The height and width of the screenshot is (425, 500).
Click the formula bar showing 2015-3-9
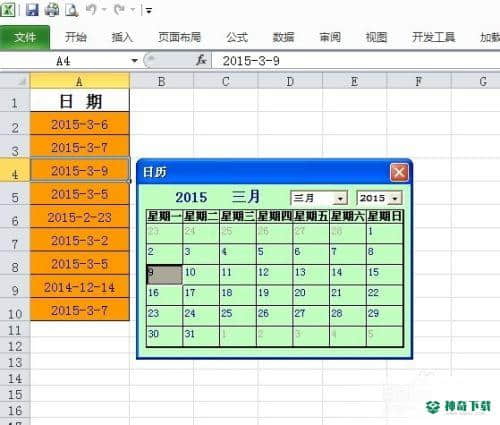coord(356,61)
